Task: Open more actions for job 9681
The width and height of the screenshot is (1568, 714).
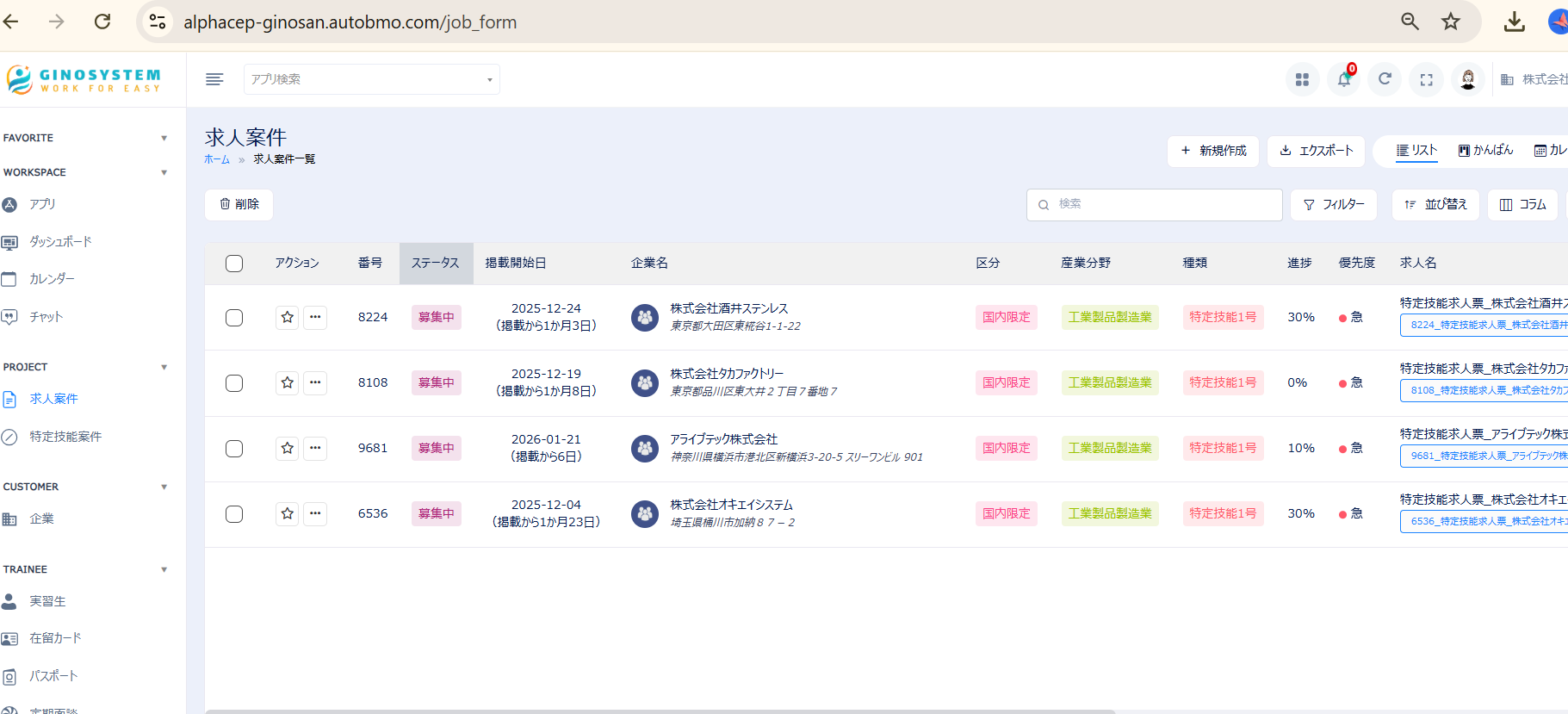Action: pos(315,448)
